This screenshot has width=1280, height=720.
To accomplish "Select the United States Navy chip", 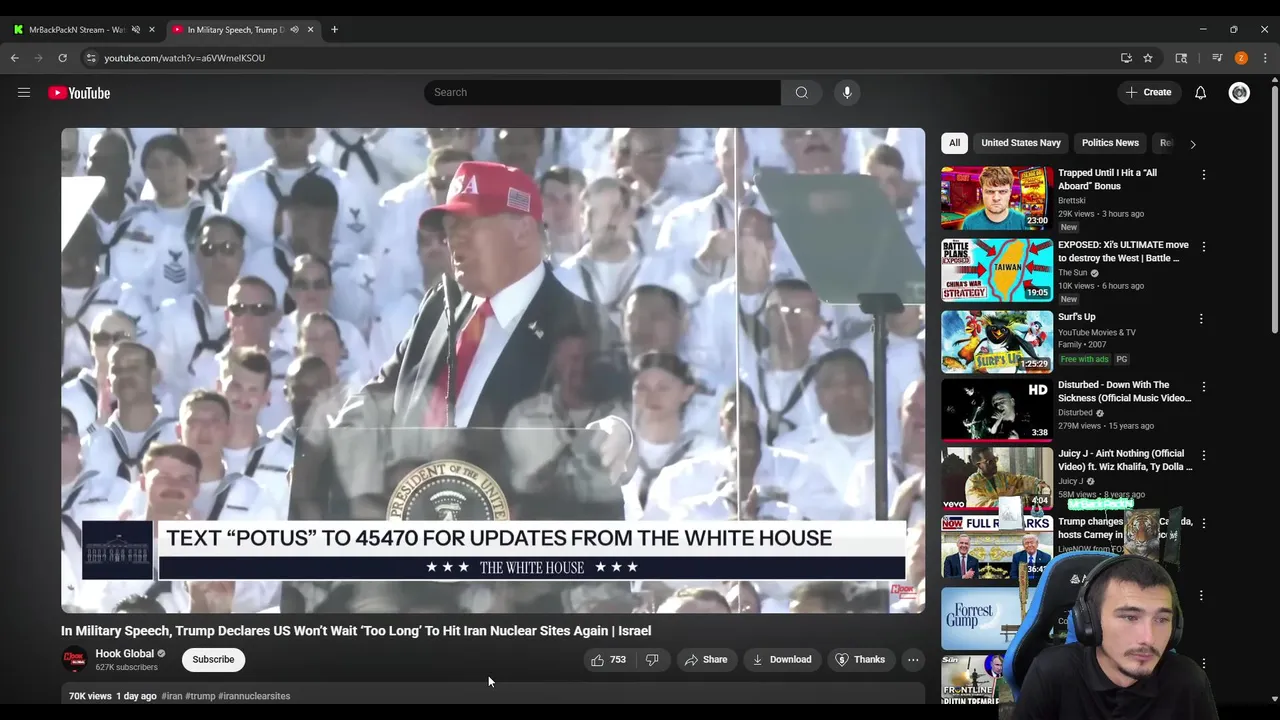I will tap(1020, 143).
